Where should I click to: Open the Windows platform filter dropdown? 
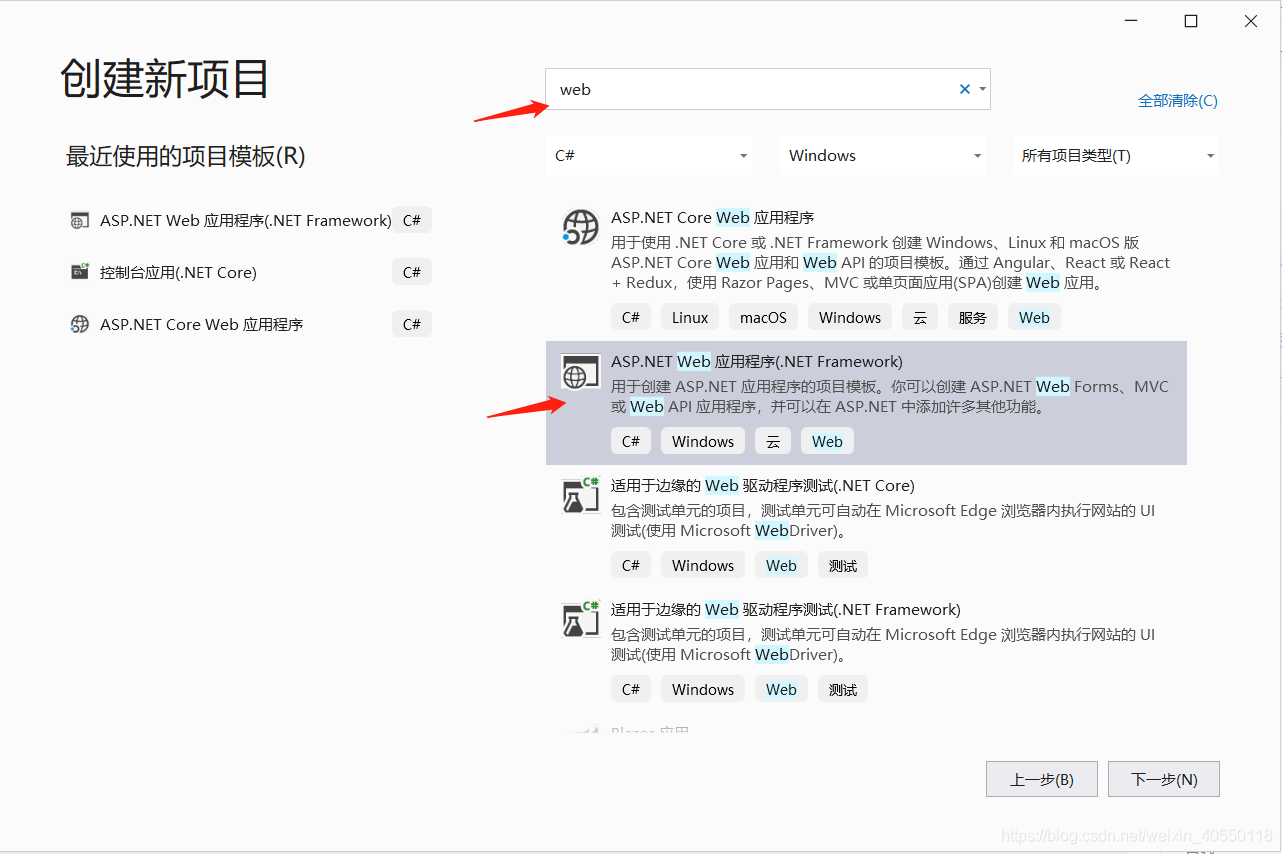pyautogui.click(x=883, y=156)
